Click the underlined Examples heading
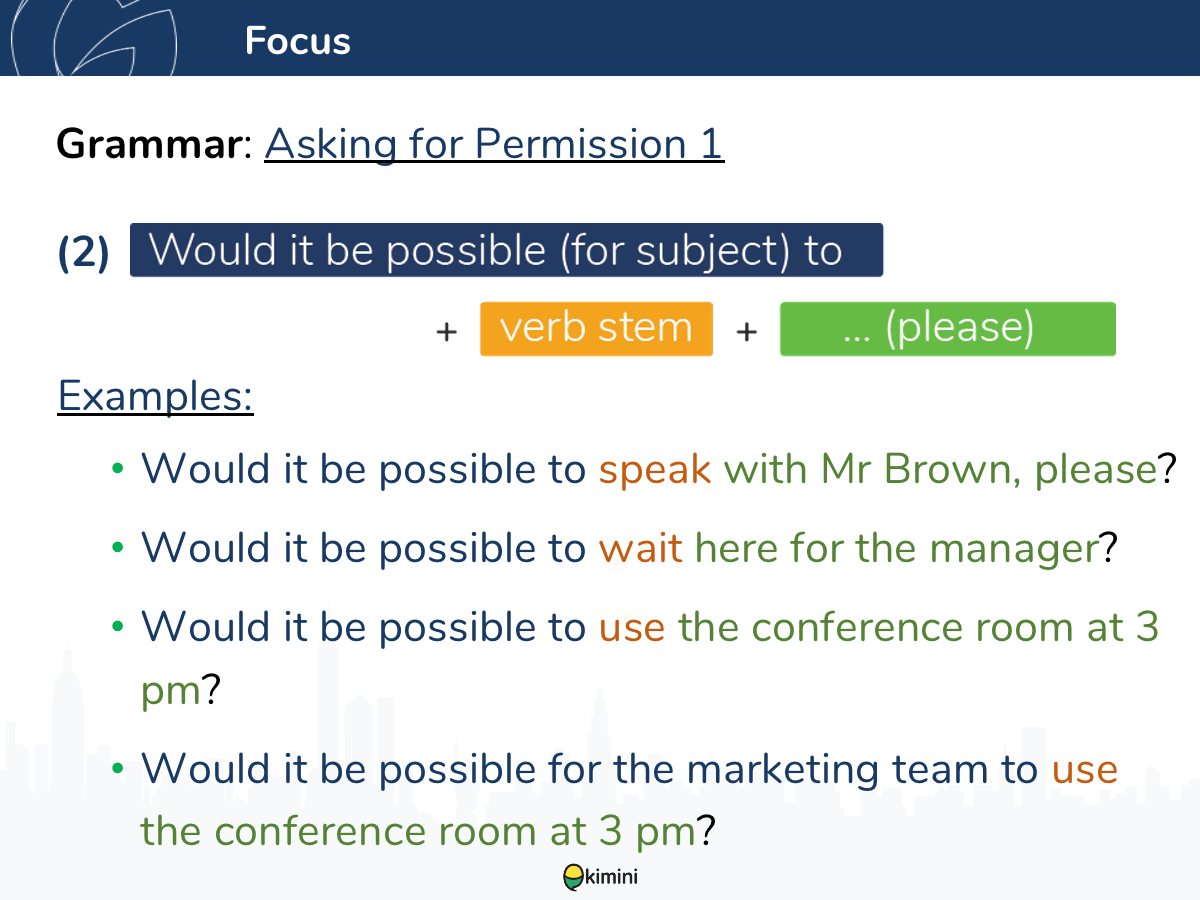The image size is (1200, 900). pos(156,396)
